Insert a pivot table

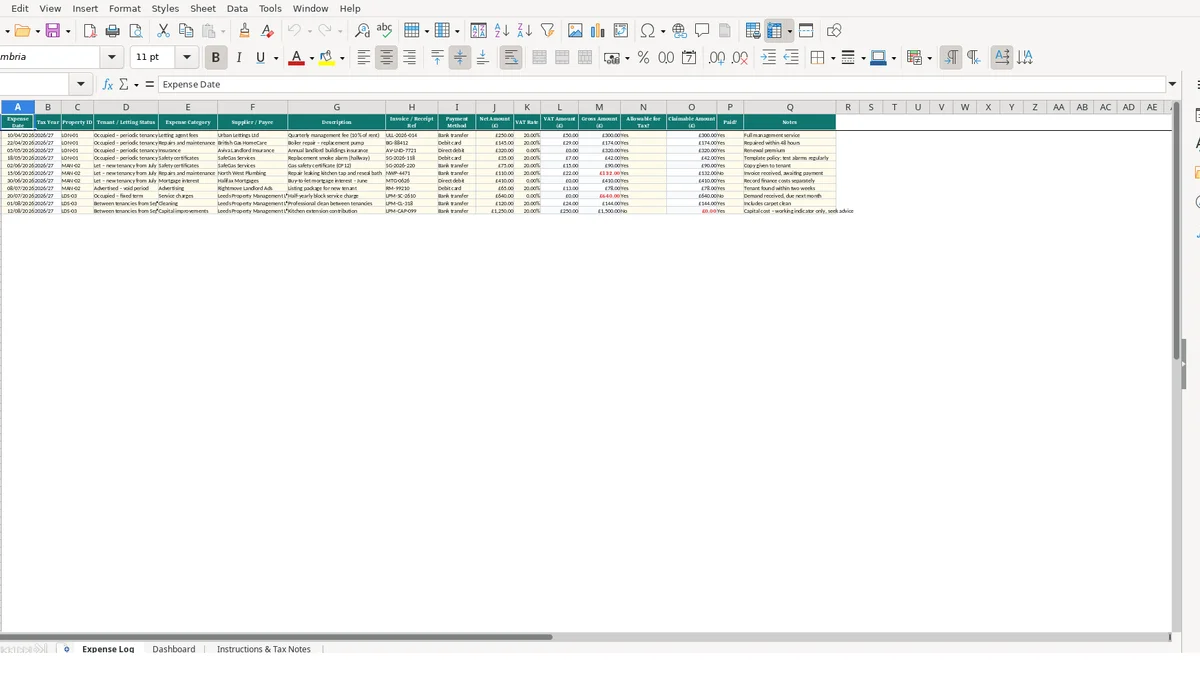(621, 31)
